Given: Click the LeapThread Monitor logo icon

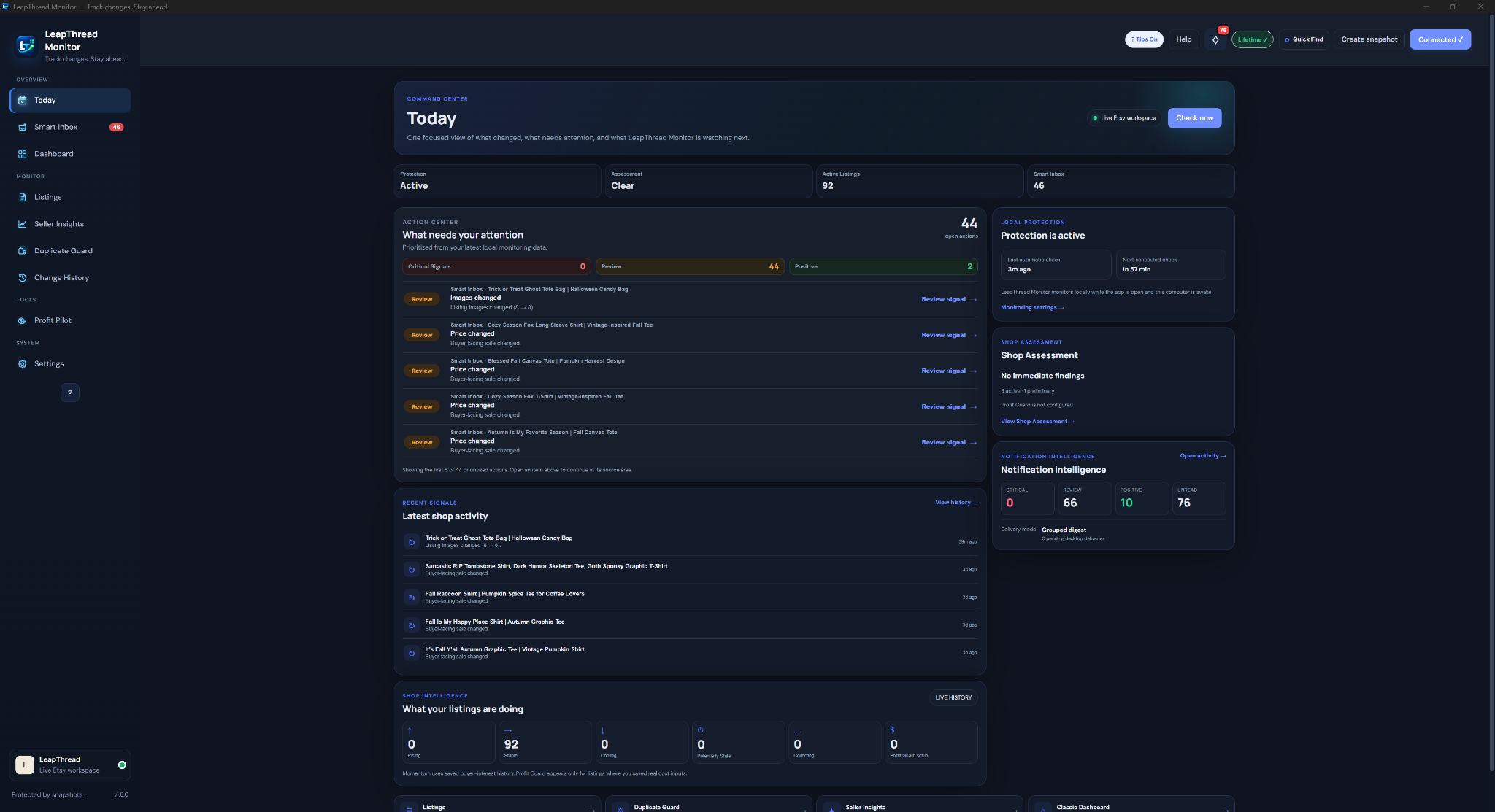Looking at the screenshot, I should [26, 45].
